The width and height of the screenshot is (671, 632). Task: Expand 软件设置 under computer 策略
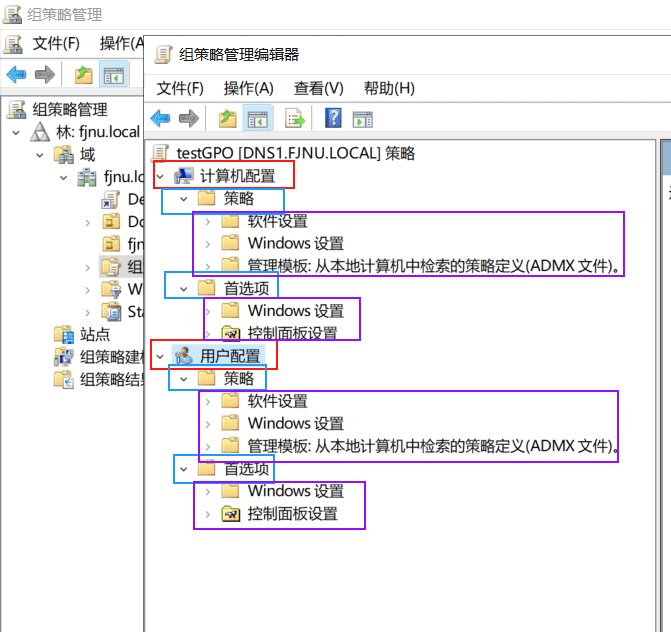pyautogui.click(x=208, y=222)
